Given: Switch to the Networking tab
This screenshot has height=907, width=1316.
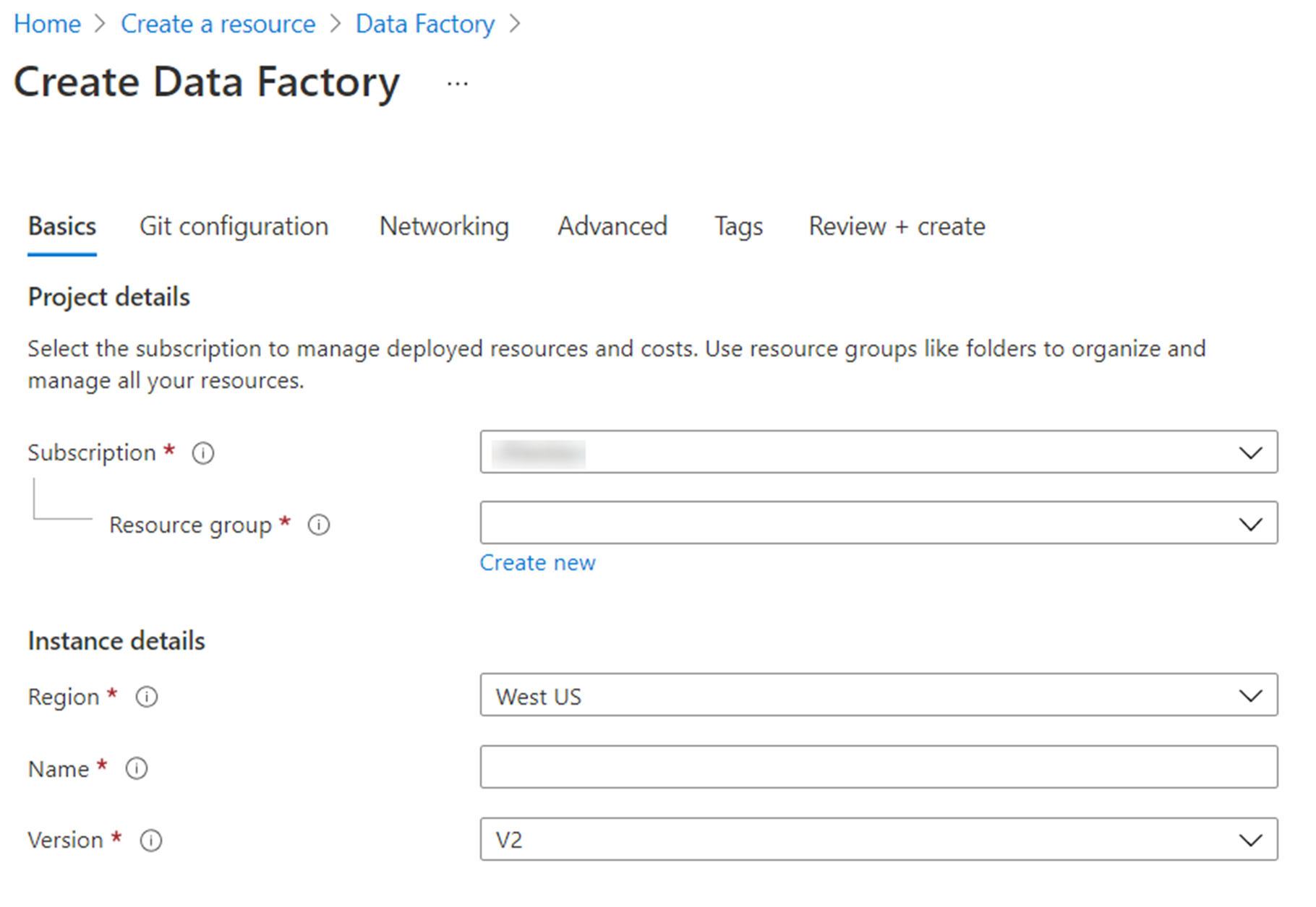Looking at the screenshot, I should tap(444, 227).
